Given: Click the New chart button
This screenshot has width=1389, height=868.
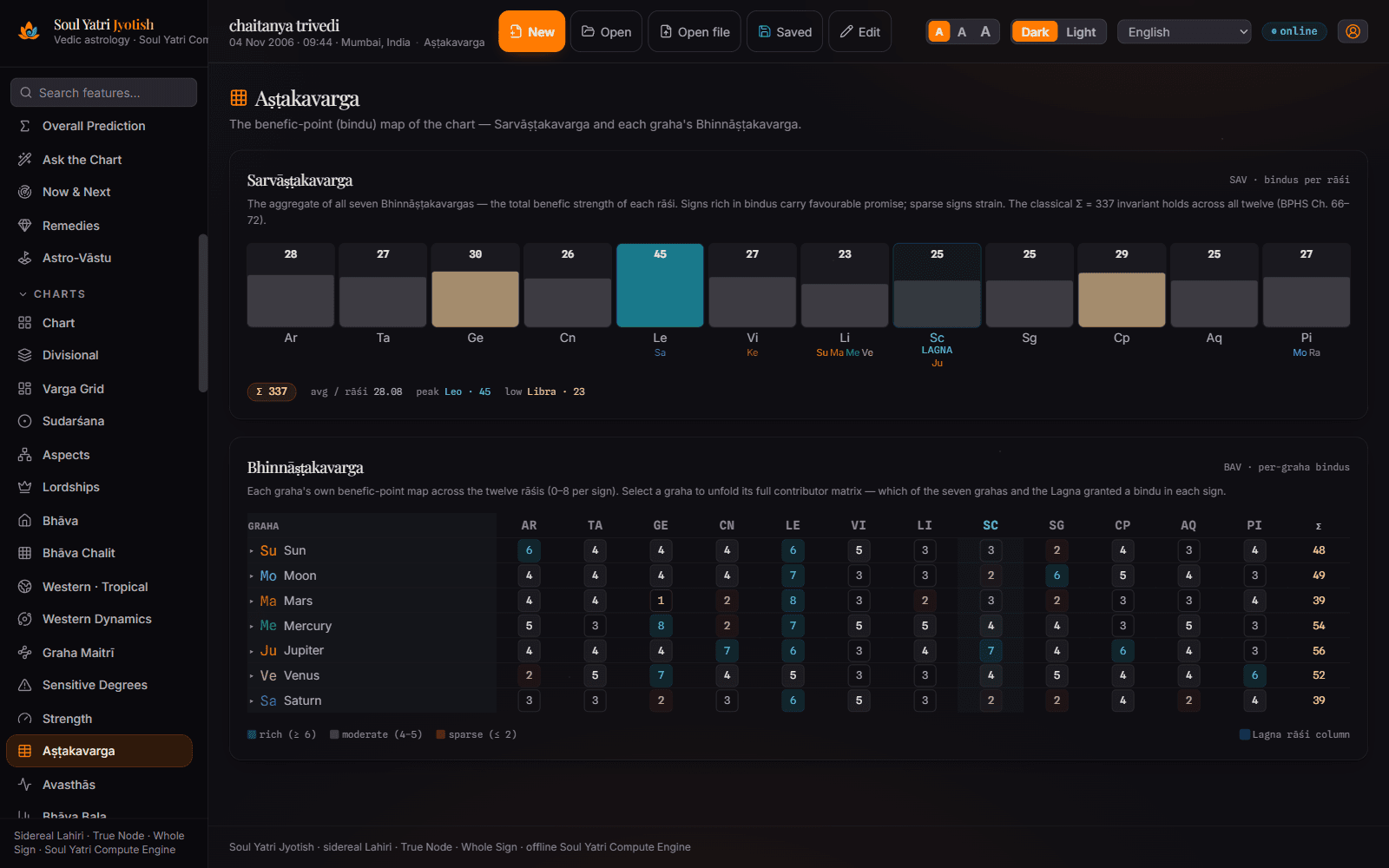Looking at the screenshot, I should (531, 31).
